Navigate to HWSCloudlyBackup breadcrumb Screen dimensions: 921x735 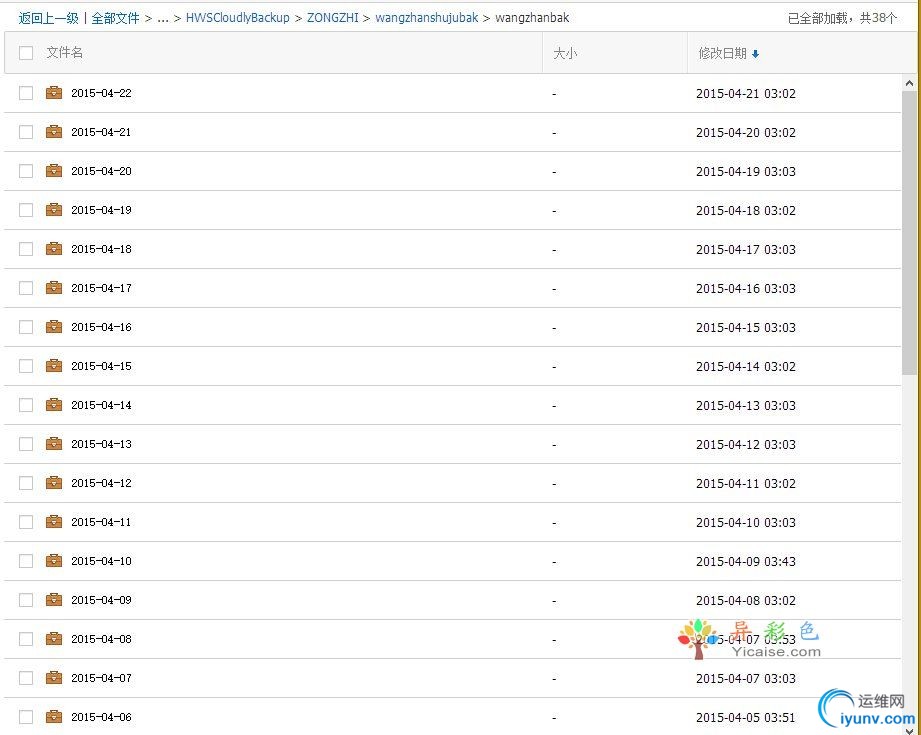click(x=238, y=18)
